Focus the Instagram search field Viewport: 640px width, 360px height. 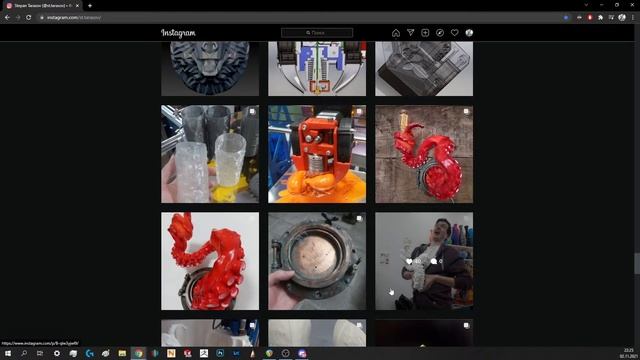(317, 33)
